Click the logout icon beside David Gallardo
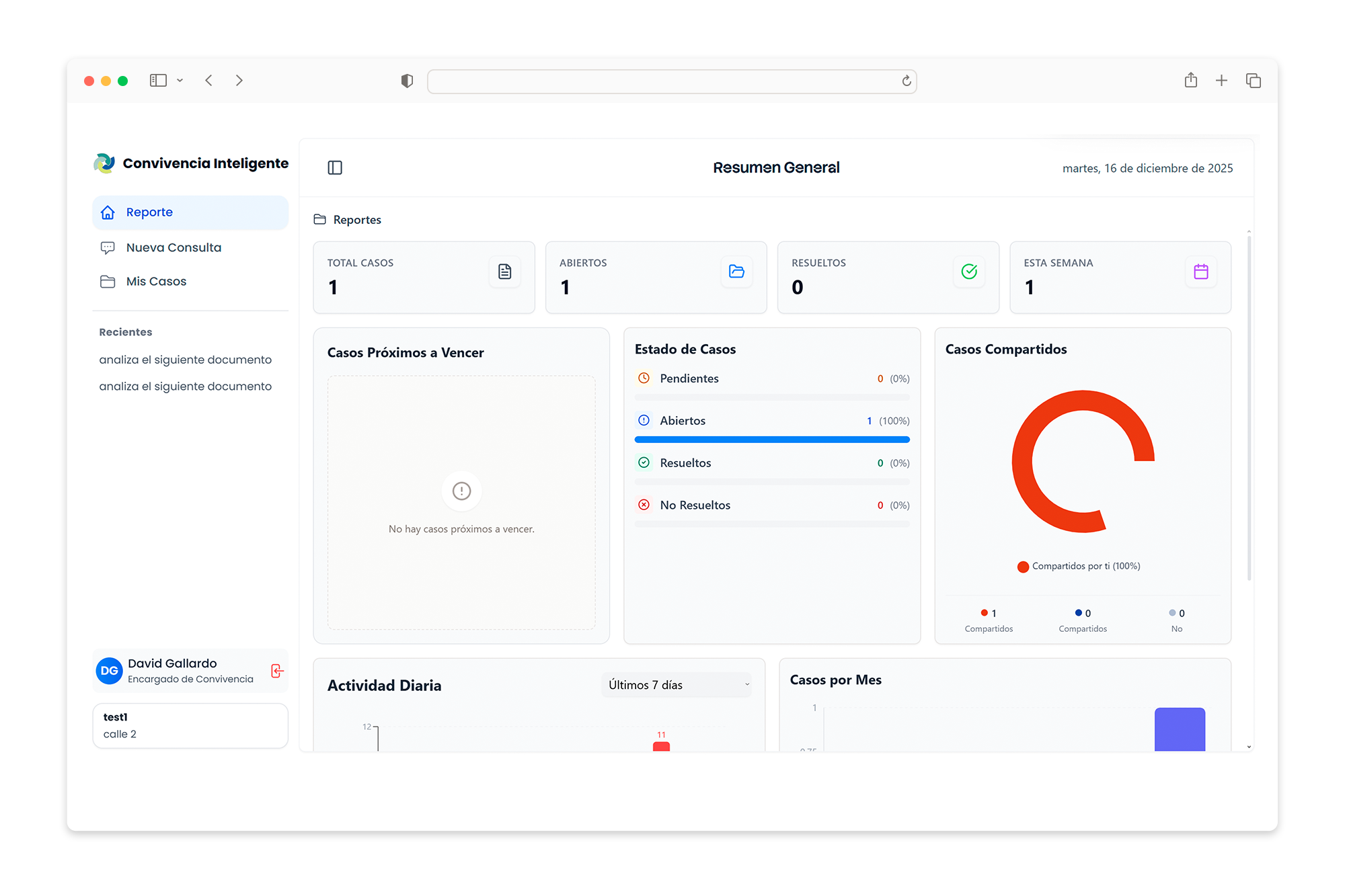The height and width of the screenshot is (896, 1345). coord(277,671)
